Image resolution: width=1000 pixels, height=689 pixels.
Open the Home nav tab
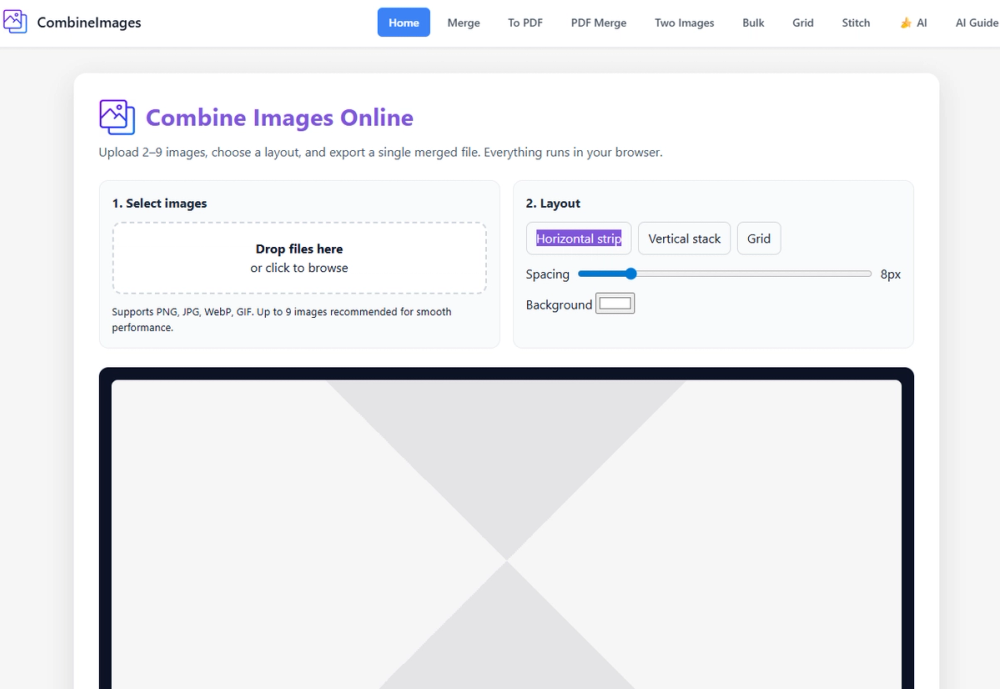[x=404, y=22]
